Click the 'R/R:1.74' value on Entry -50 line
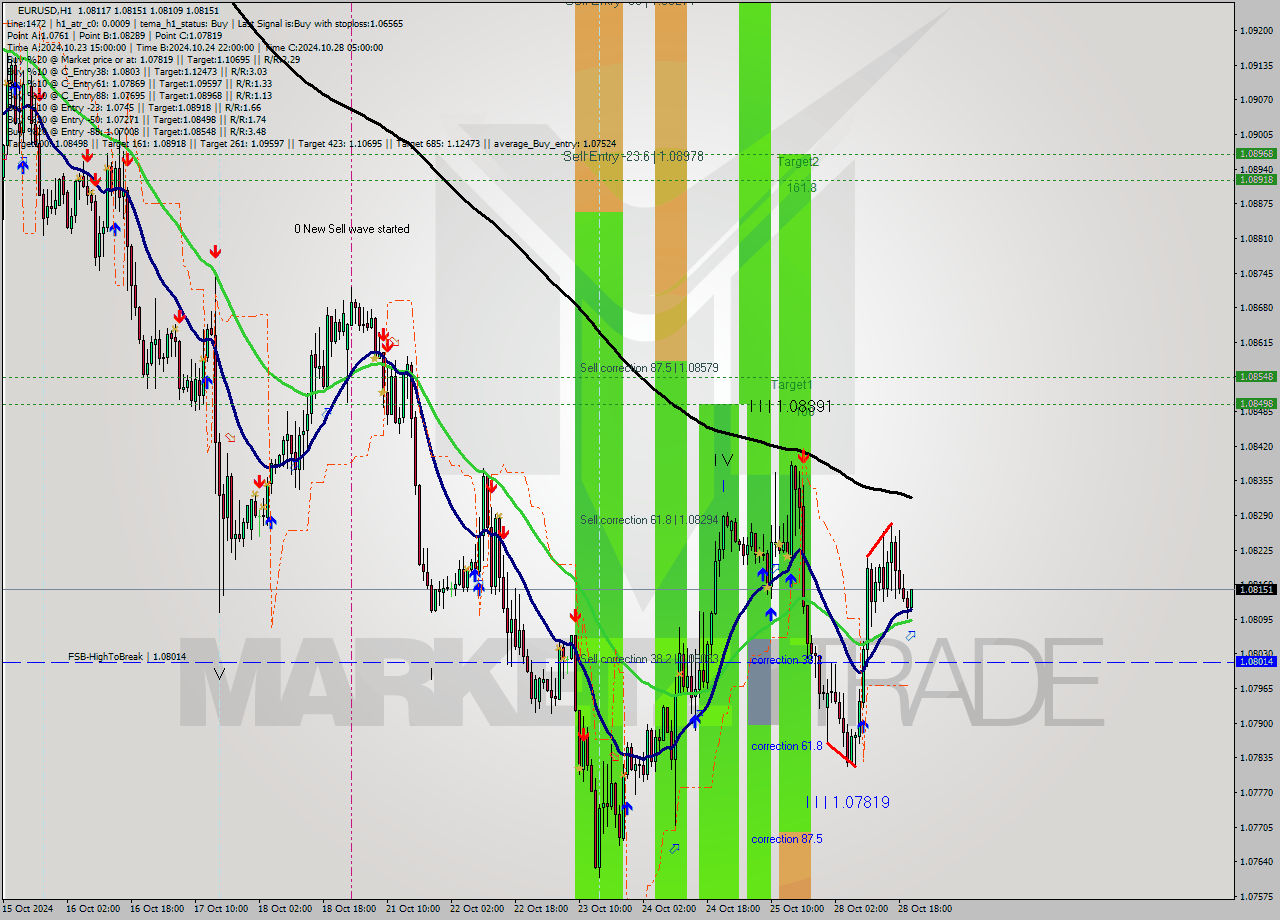 (x=246, y=119)
